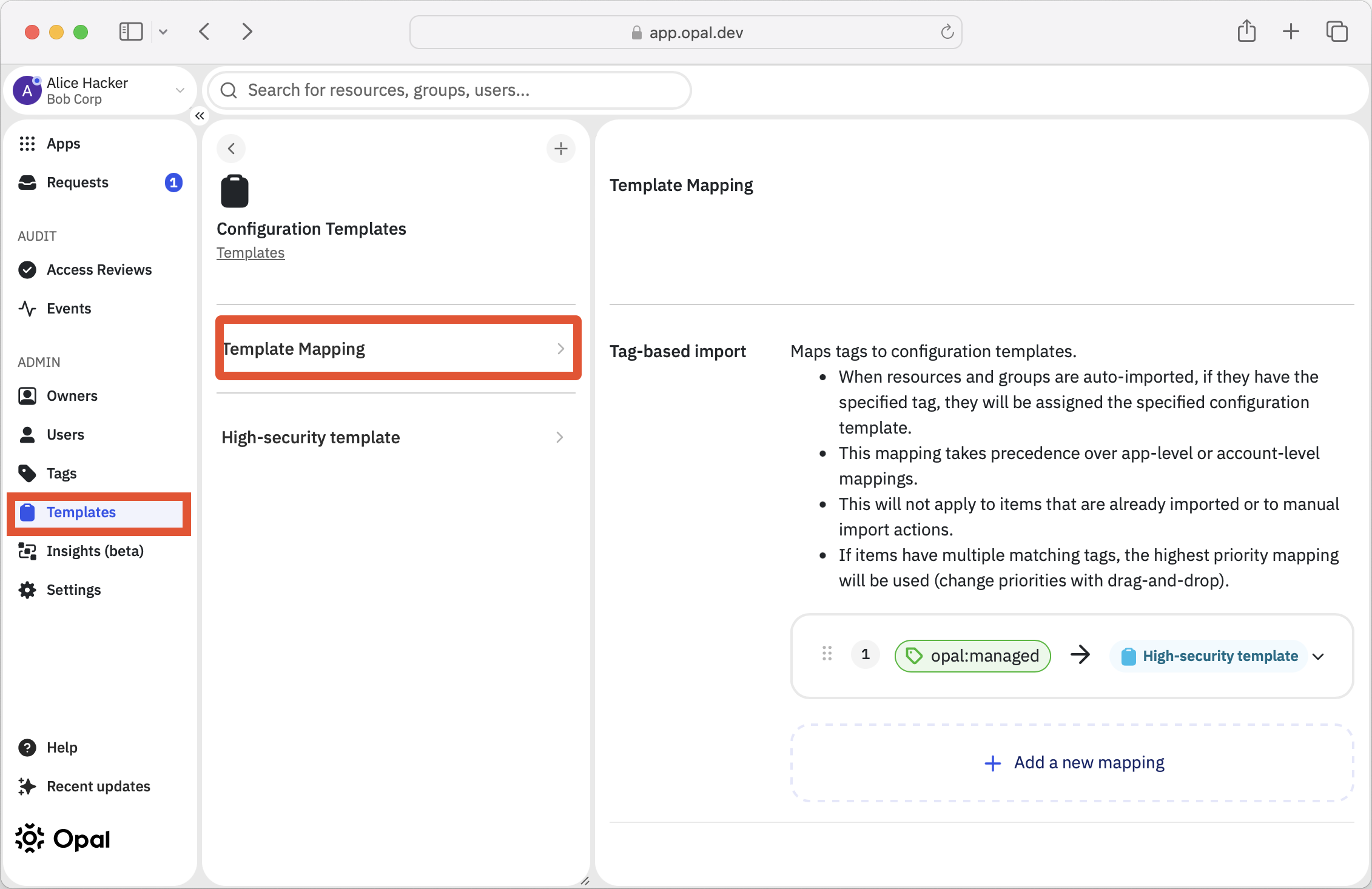This screenshot has height=889, width=1372.
Task: Select Requests in the sidebar
Action: (x=99, y=183)
